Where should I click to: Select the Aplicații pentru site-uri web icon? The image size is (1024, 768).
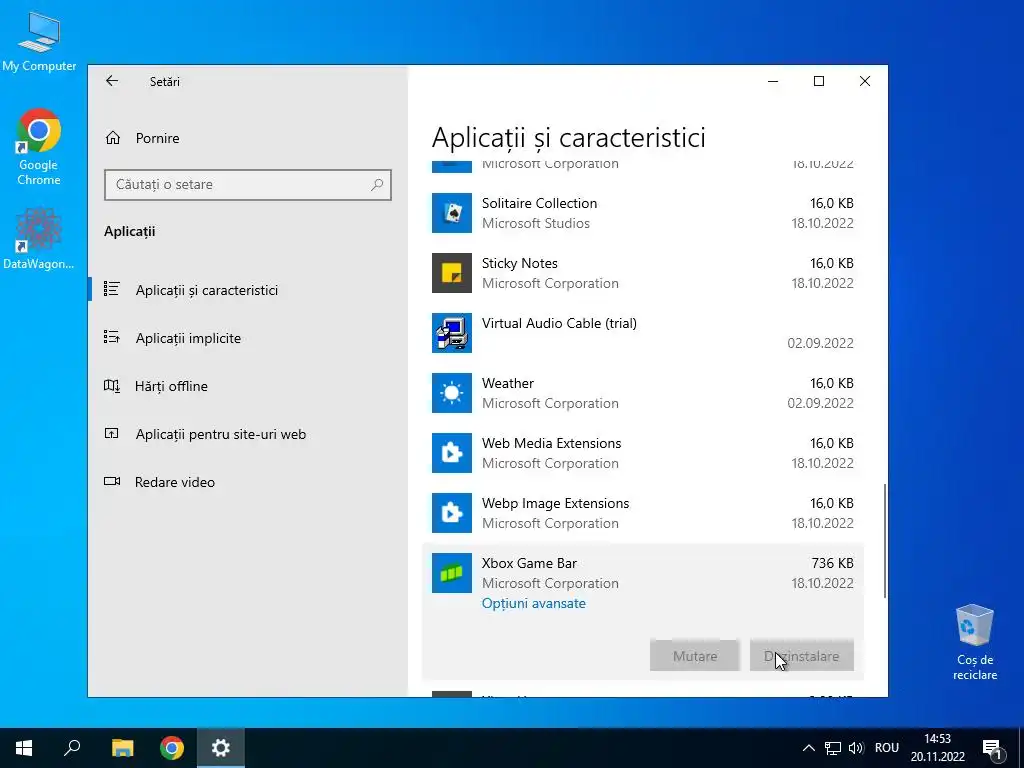coord(112,434)
